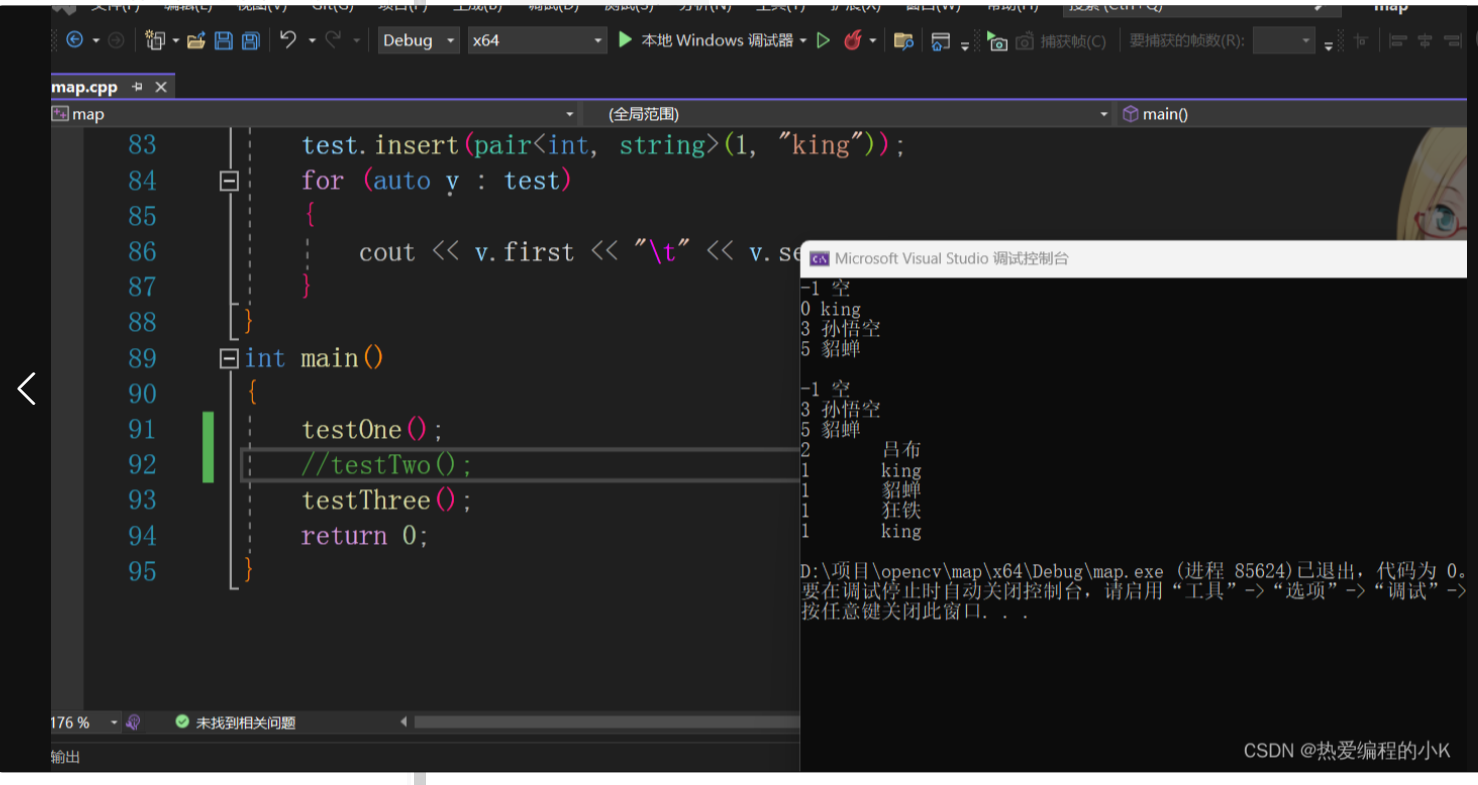The height and width of the screenshot is (785, 1478).
Task: Click the map.exe exit message line
Action: [x=1134, y=572]
